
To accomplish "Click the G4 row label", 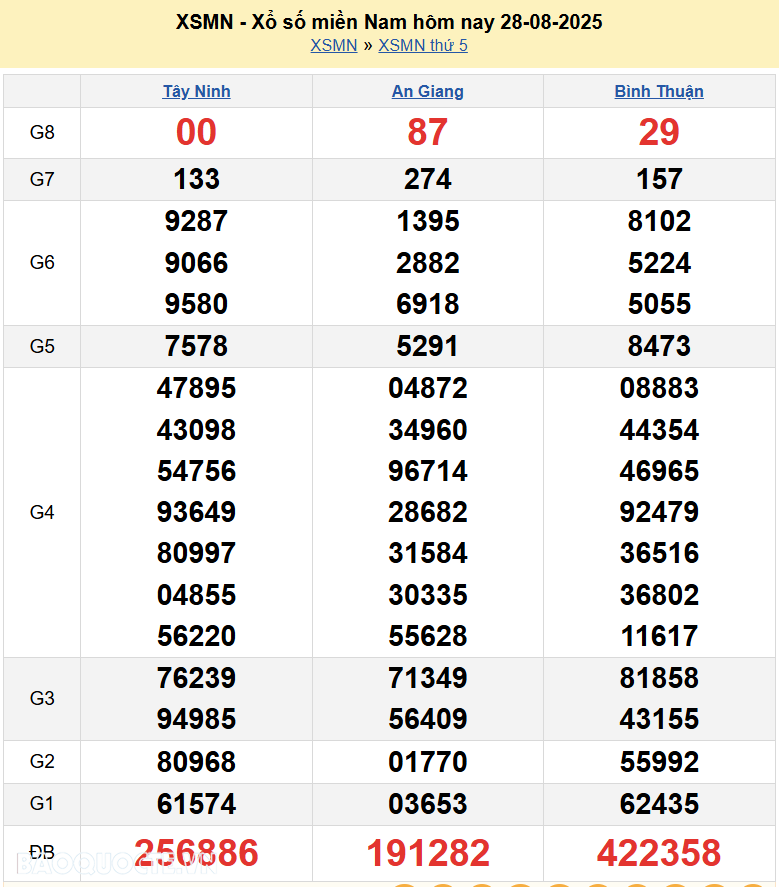I will click(42, 512).
